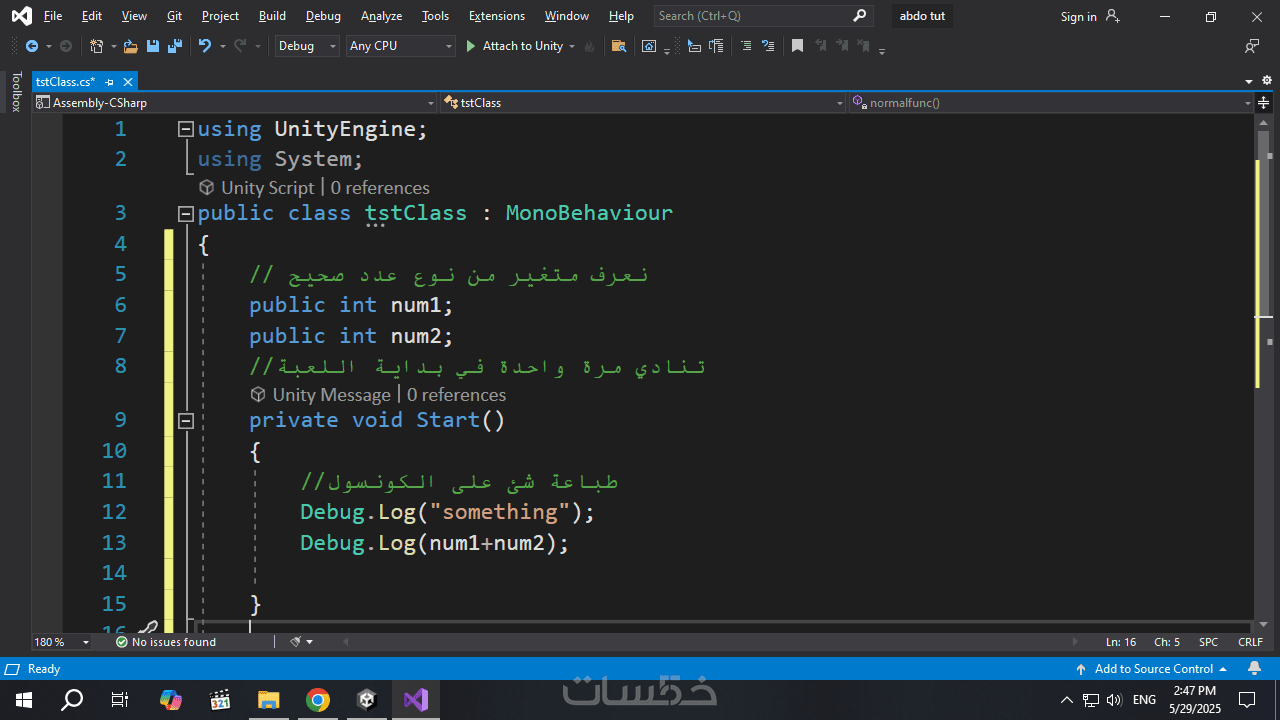Open the Attach to Unity dropdown arrow
This screenshot has height=720, width=1280.
(x=572, y=46)
